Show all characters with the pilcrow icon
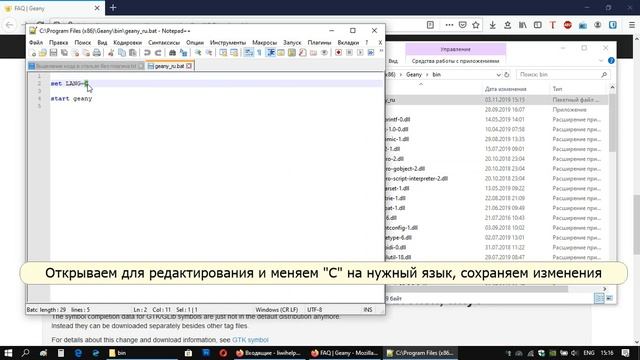Viewport: 640px width, 360px height. click(x=259, y=53)
